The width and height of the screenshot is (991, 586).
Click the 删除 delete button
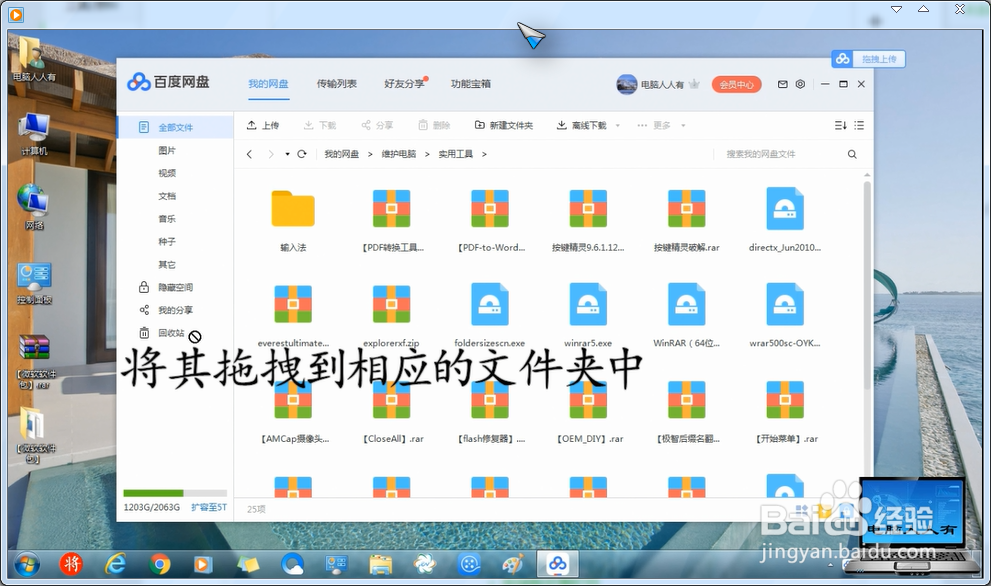[434, 125]
